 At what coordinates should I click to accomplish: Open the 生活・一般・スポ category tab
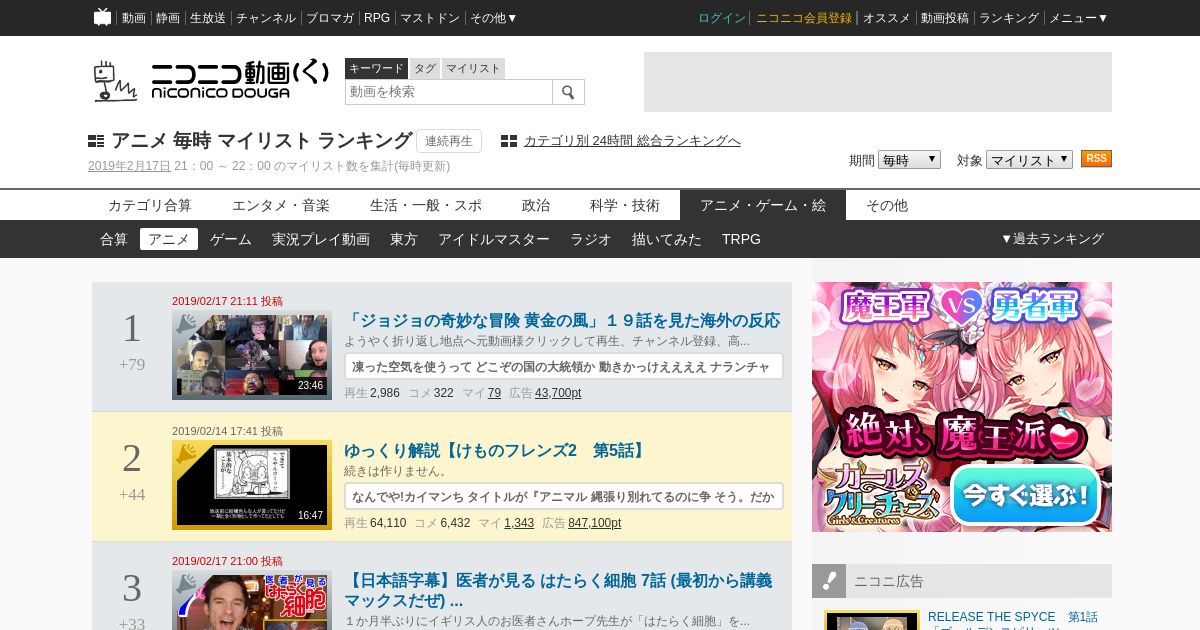[426, 205]
